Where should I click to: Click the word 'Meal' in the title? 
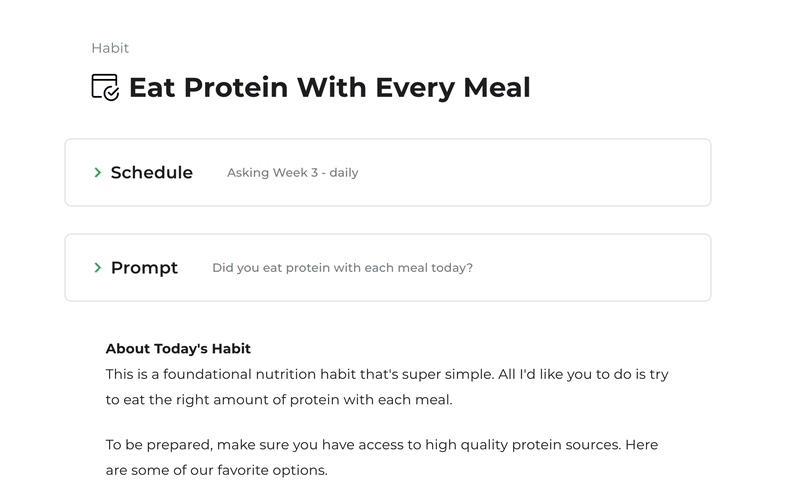(497, 88)
